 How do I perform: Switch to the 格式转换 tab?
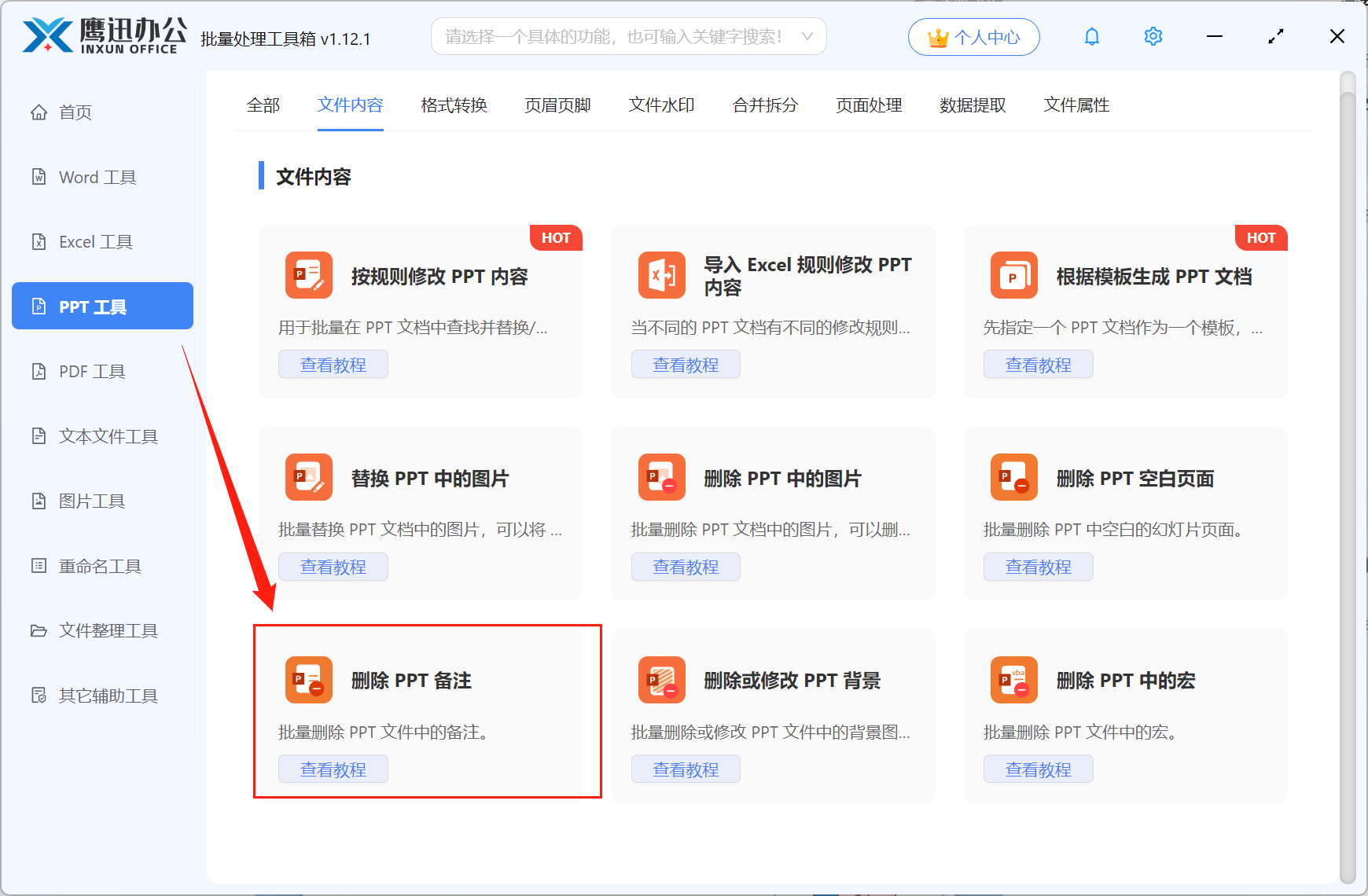(454, 105)
